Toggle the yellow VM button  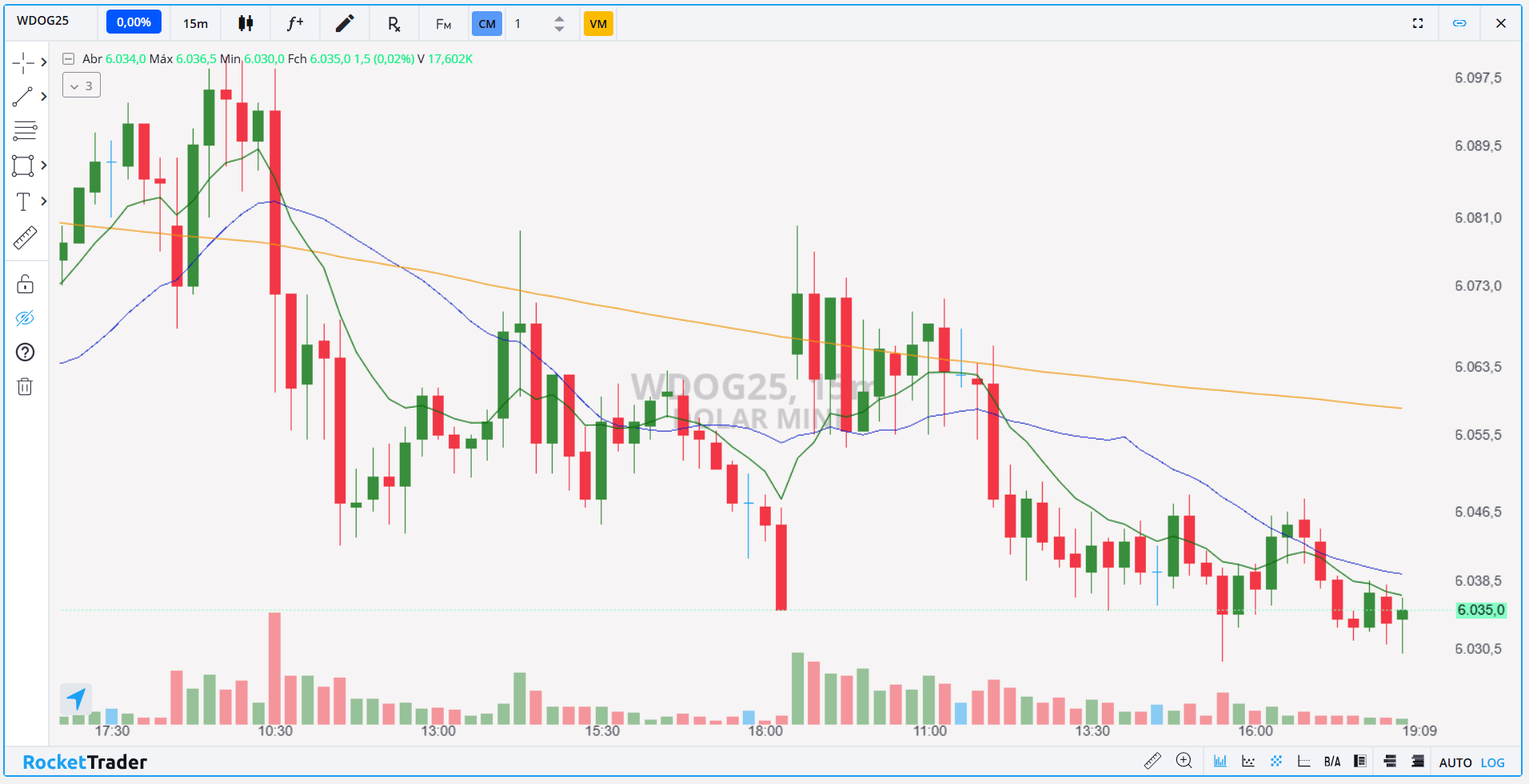pos(598,23)
